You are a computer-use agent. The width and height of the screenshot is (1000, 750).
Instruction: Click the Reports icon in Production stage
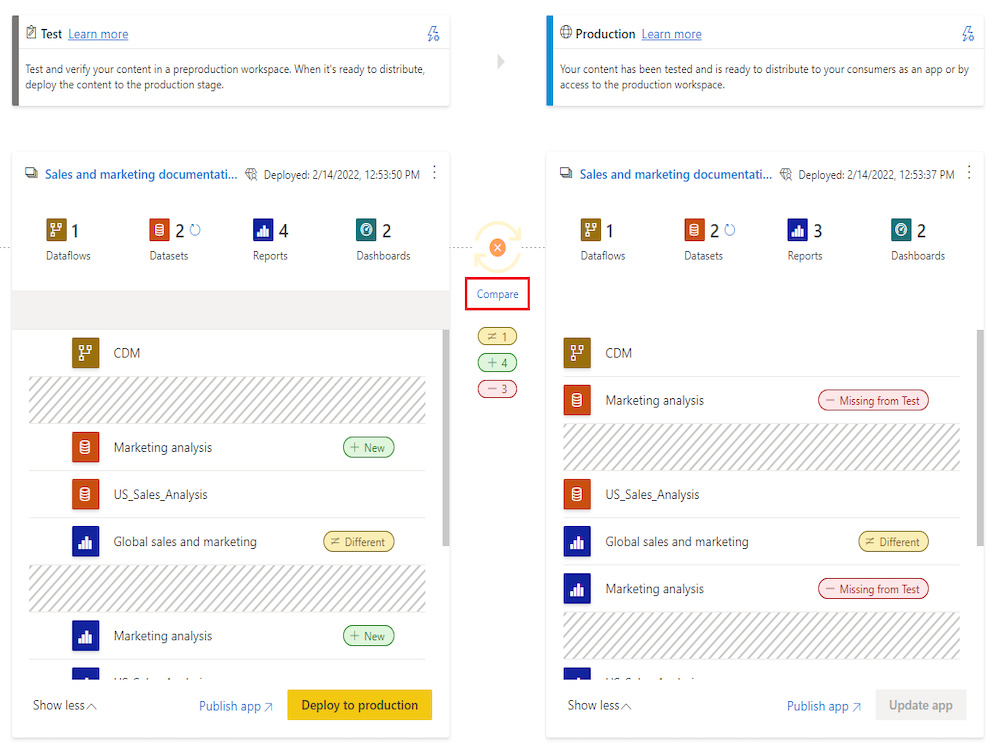[797, 230]
